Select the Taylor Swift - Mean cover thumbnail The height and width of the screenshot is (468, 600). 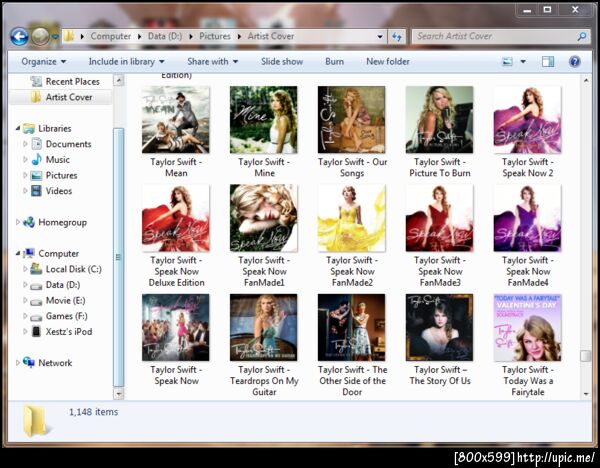(176, 119)
